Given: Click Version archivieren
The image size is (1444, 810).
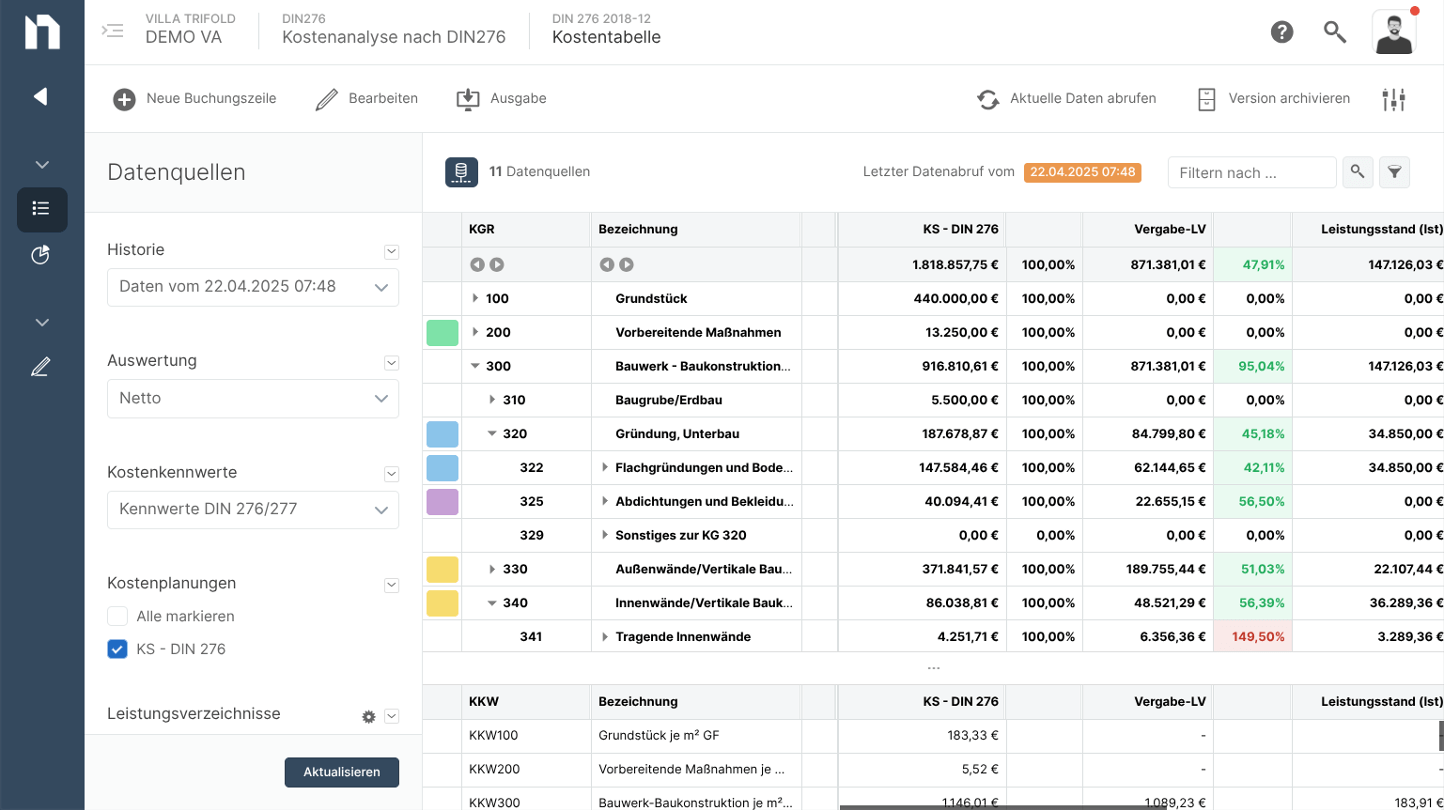Looking at the screenshot, I should (x=1273, y=99).
